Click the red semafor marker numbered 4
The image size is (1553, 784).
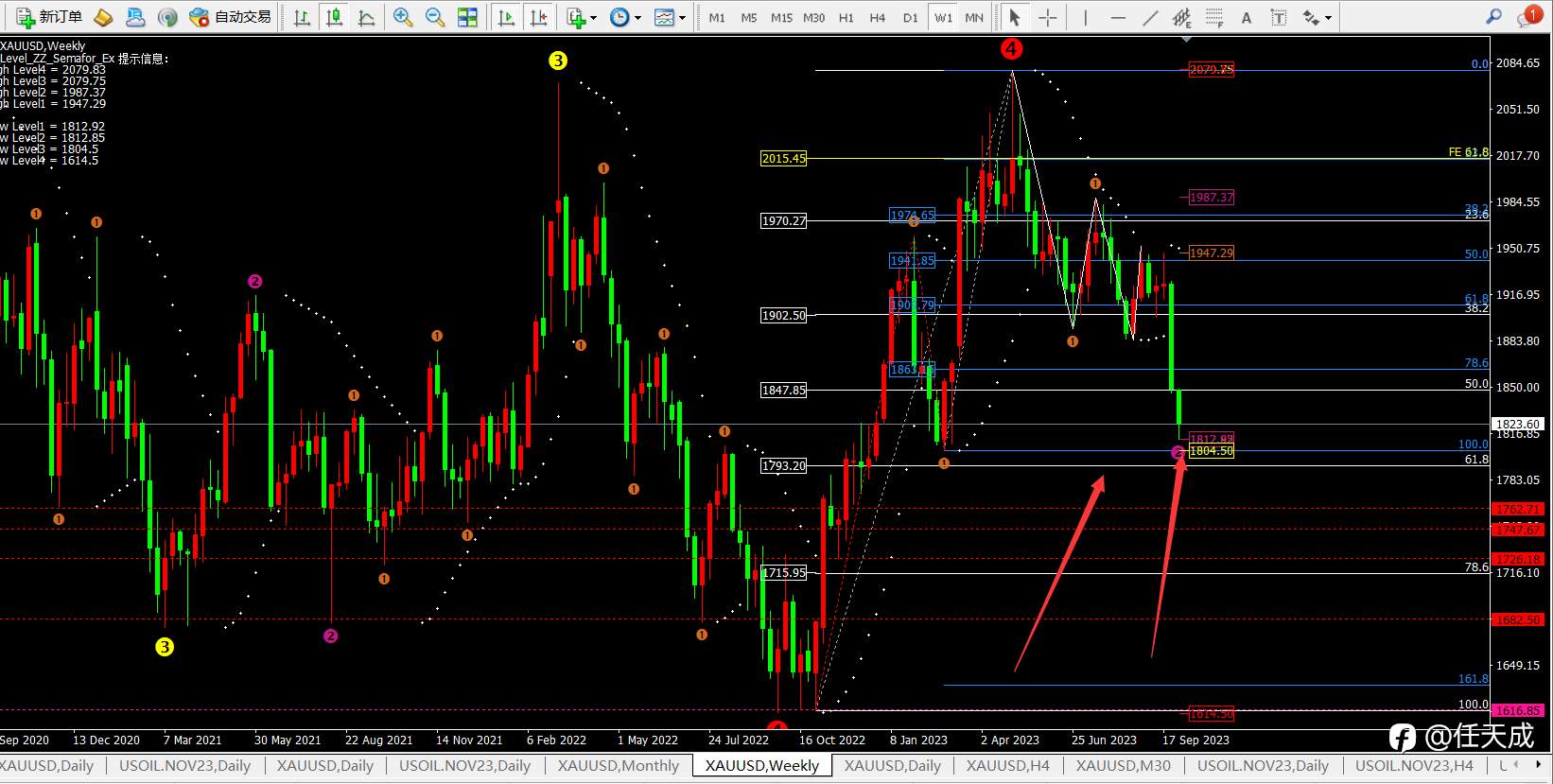pos(1012,48)
